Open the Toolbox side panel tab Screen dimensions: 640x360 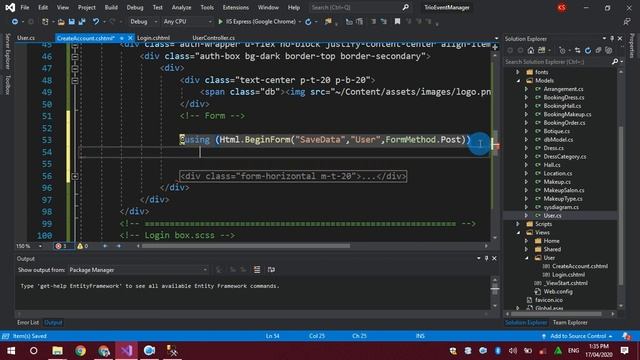tap(7, 85)
